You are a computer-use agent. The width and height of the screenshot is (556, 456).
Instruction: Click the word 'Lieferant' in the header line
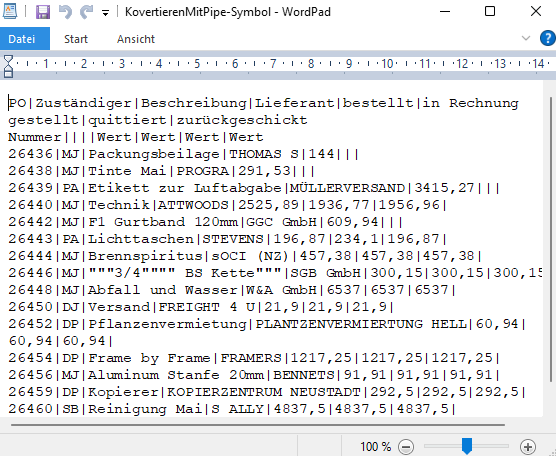(x=295, y=103)
